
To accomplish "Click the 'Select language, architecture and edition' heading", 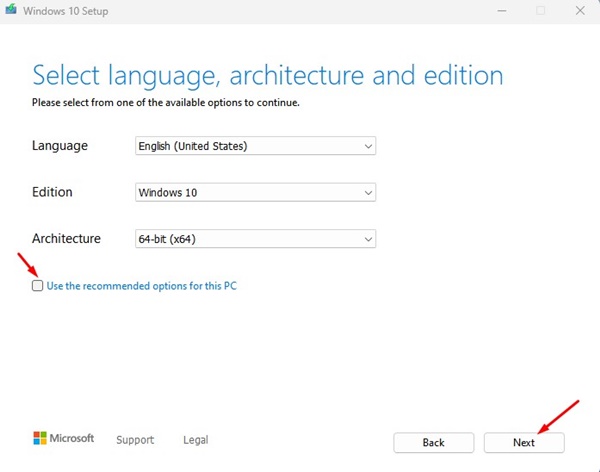I will (267, 75).
